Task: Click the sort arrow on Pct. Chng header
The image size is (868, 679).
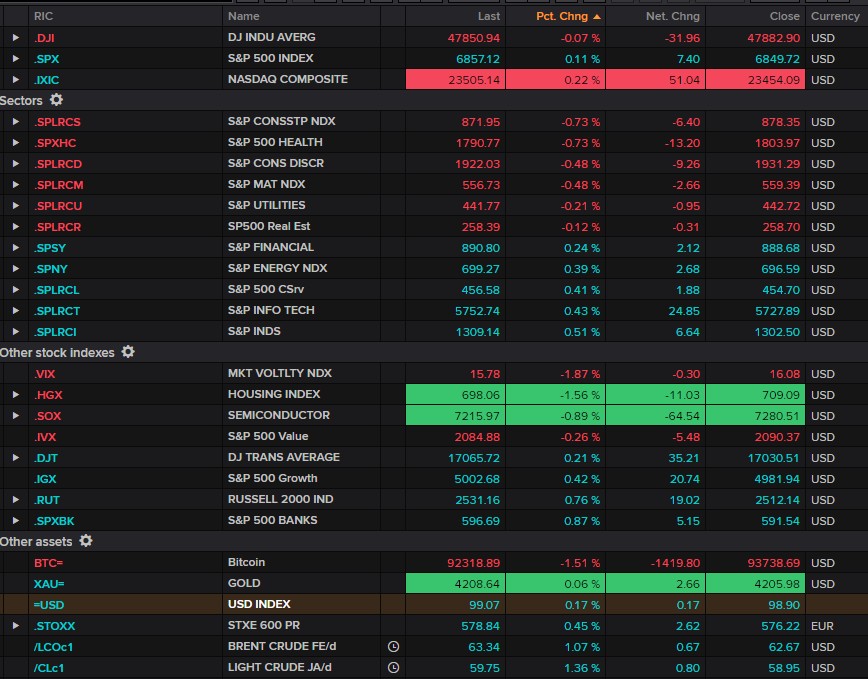Action: [x=597, y=17]
